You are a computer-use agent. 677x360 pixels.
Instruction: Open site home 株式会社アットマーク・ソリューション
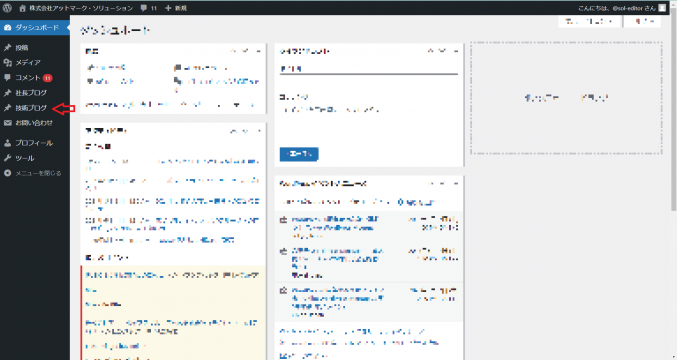pos(76,8)
